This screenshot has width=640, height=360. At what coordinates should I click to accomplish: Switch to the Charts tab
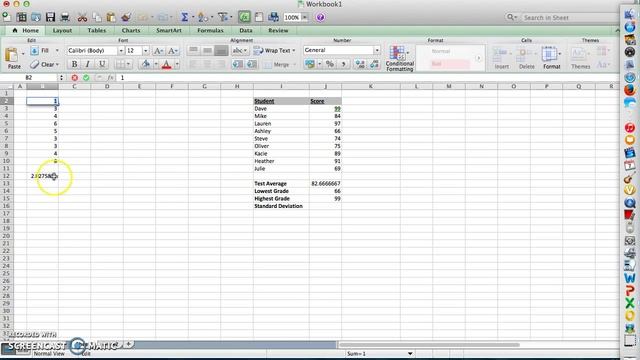(x=131, y=30)
